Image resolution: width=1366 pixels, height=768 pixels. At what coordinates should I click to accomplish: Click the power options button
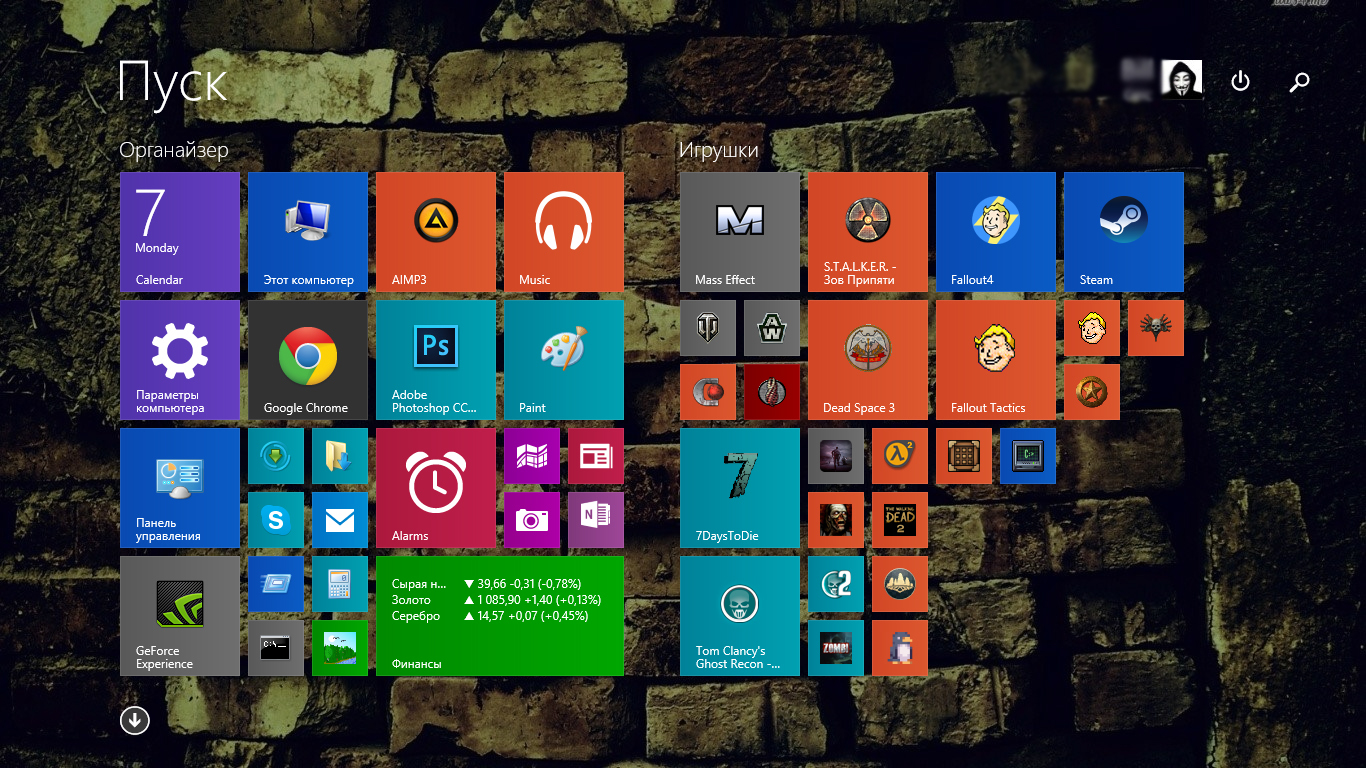[x=1240, y=81]
